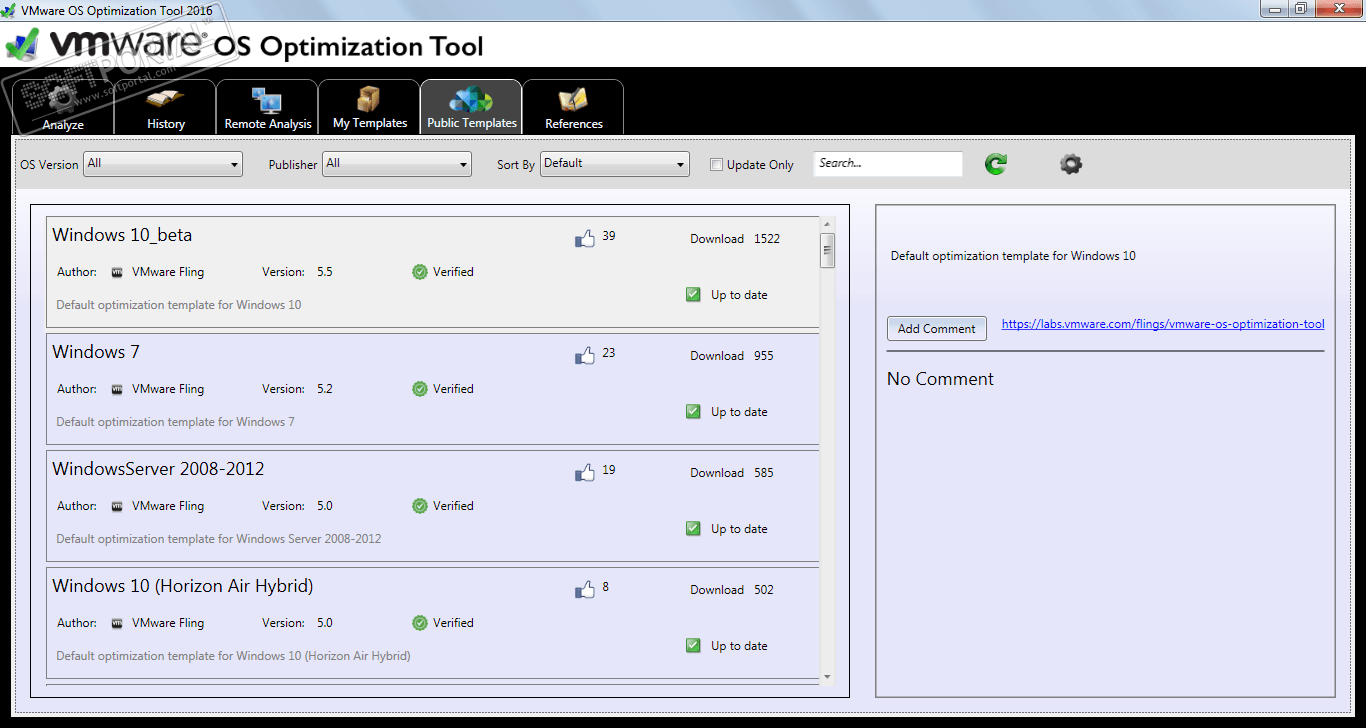
Task: Select the WindowsServer 2008-2012 template title
Action: 158,469
